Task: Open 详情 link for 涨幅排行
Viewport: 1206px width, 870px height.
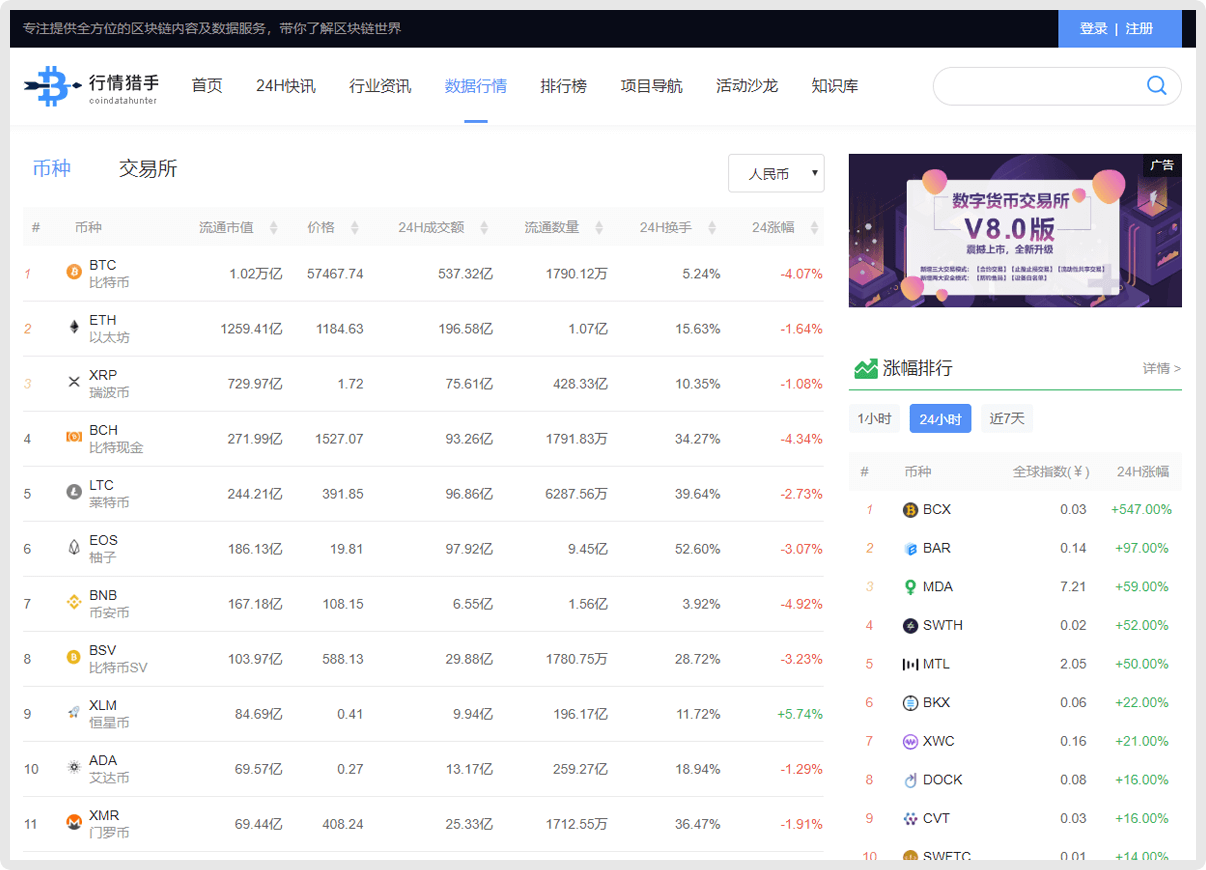Action: 1161,368
